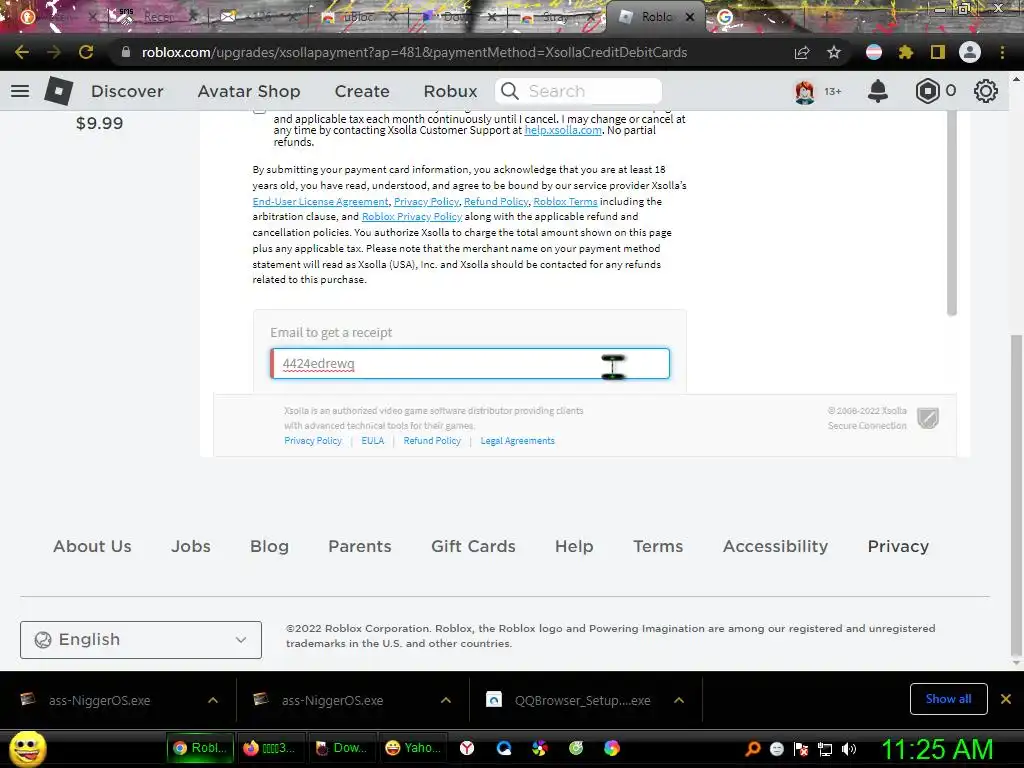Open the Legal Agreements footer link
Viewport: 1024px width, 768px height.
click(x=517, y=441)
